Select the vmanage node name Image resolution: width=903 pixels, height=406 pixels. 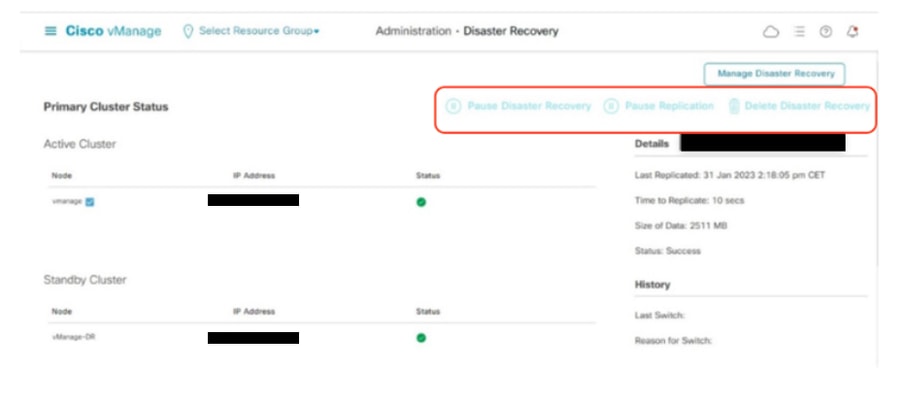click(67, 202)
